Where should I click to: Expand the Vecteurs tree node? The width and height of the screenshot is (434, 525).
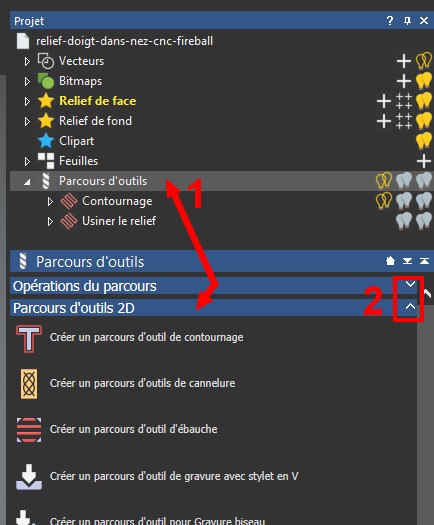tap(27, 61)
